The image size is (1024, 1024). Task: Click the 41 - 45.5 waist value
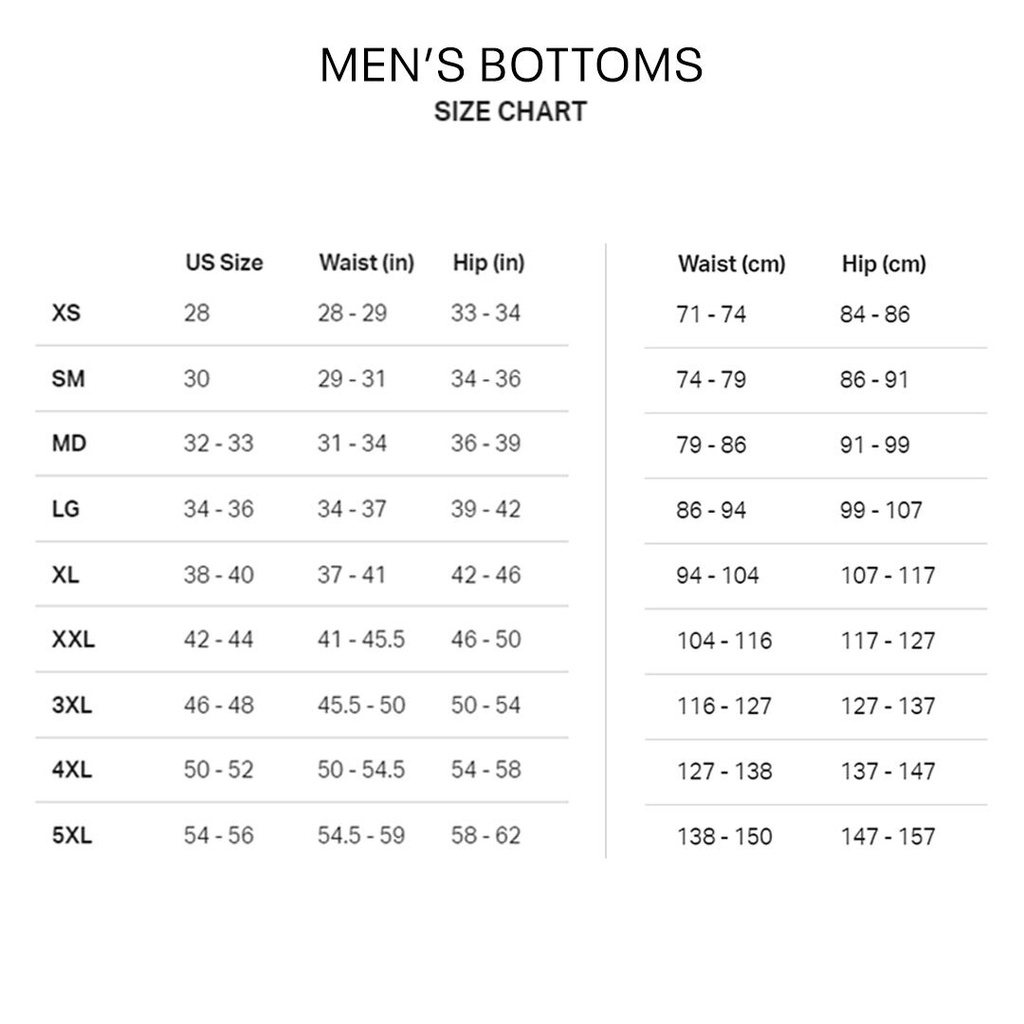click(361, 639)
